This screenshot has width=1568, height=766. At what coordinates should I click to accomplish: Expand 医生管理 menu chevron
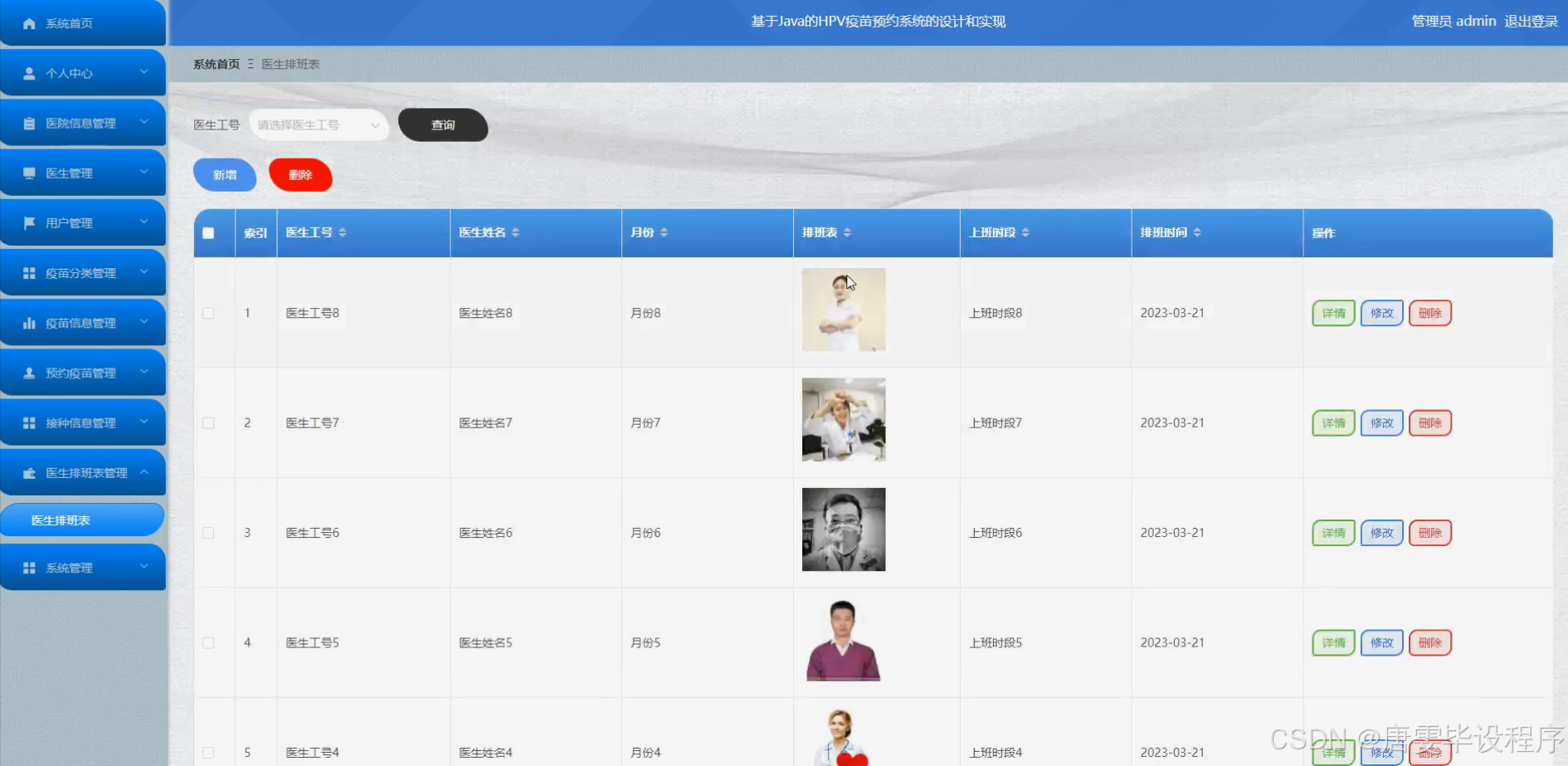(144, 172)
